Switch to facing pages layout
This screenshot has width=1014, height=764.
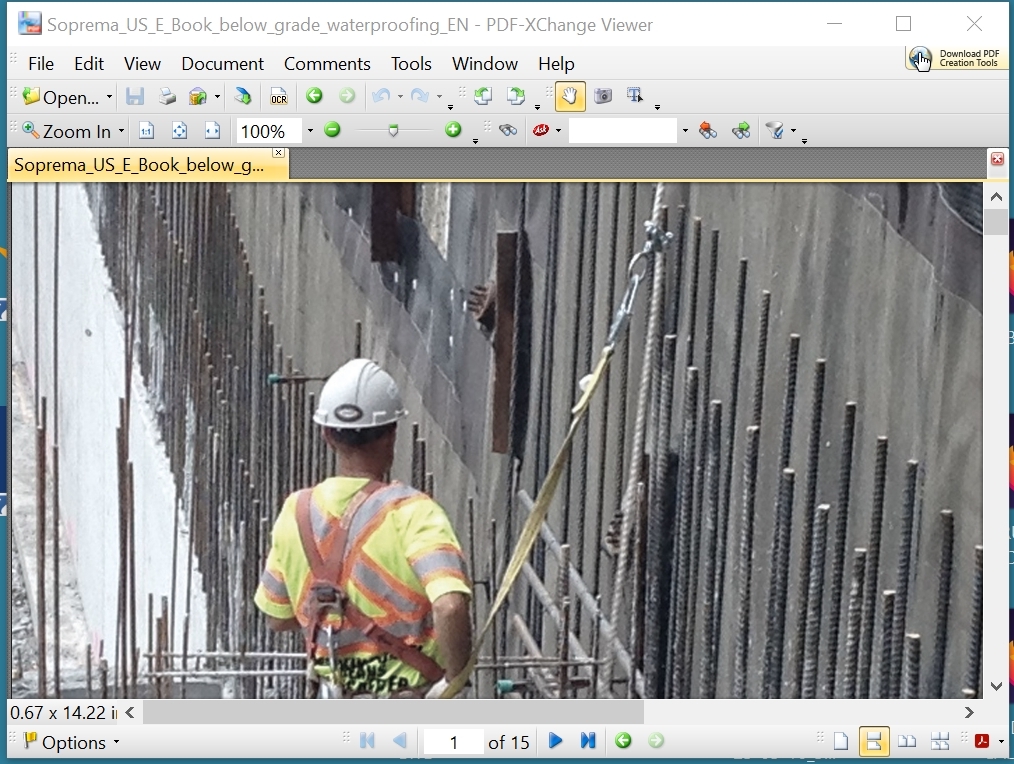[907, 741]
